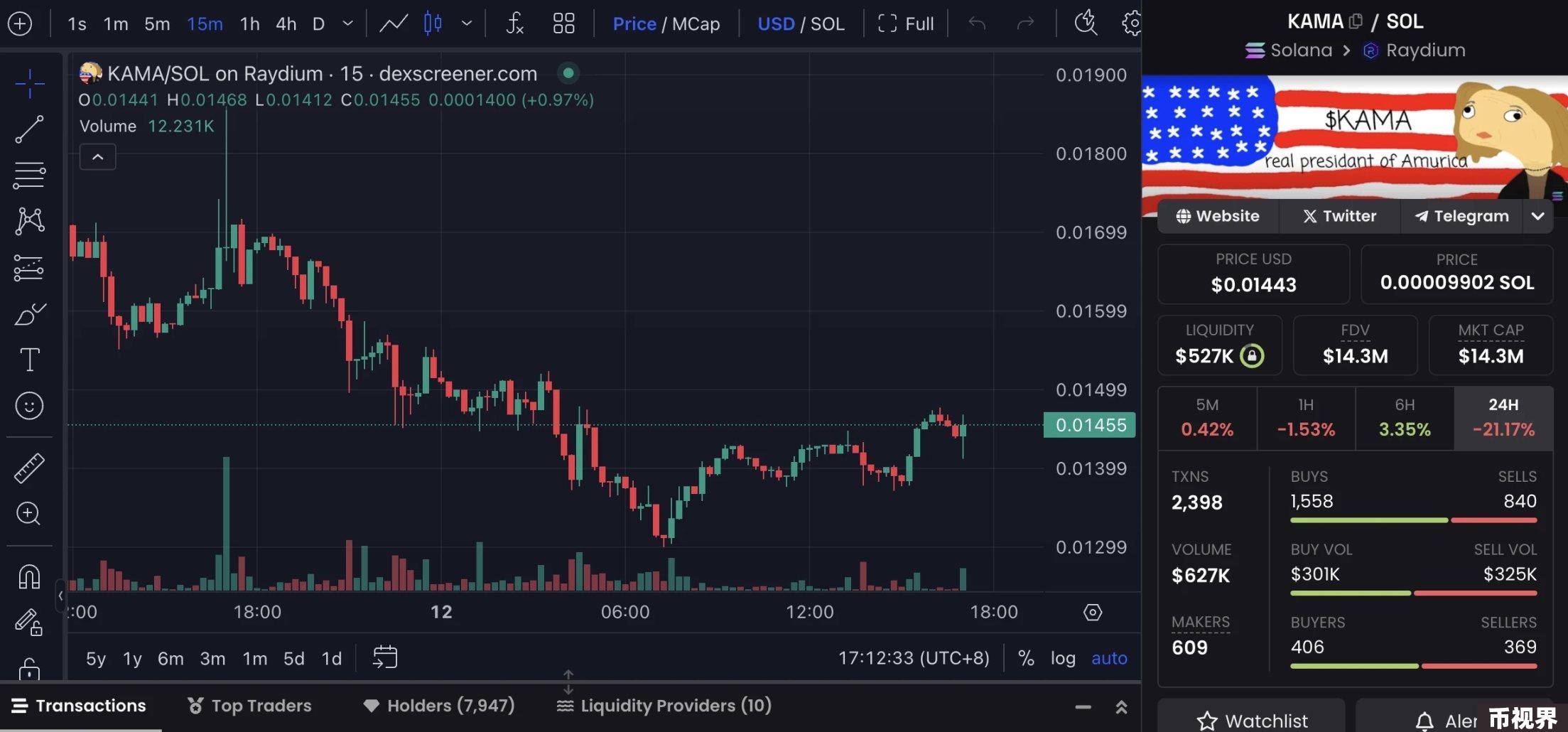Select the pattern drawing tool

[29, 221]
